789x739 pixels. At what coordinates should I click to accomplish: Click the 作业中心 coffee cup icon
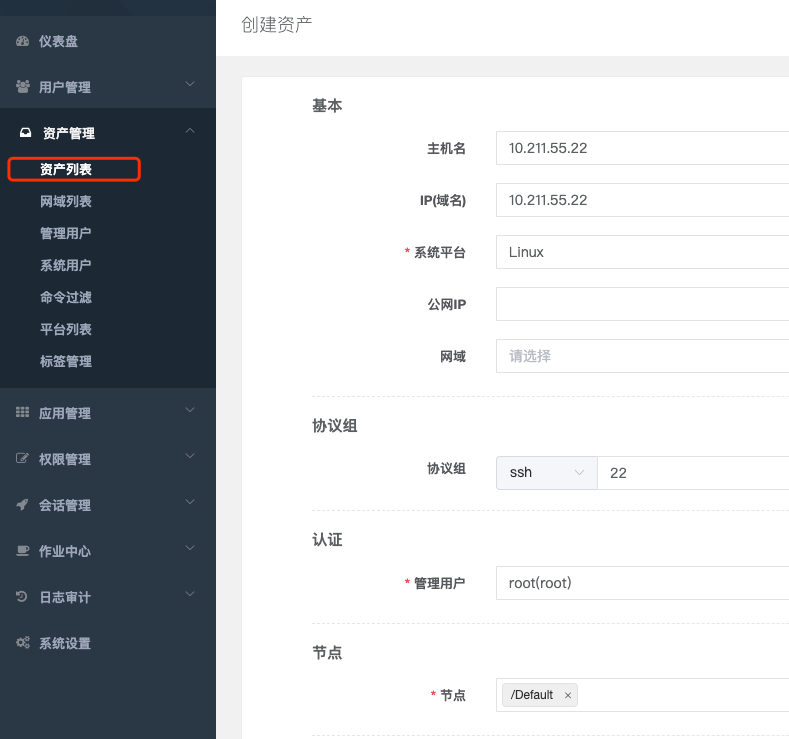22,551
